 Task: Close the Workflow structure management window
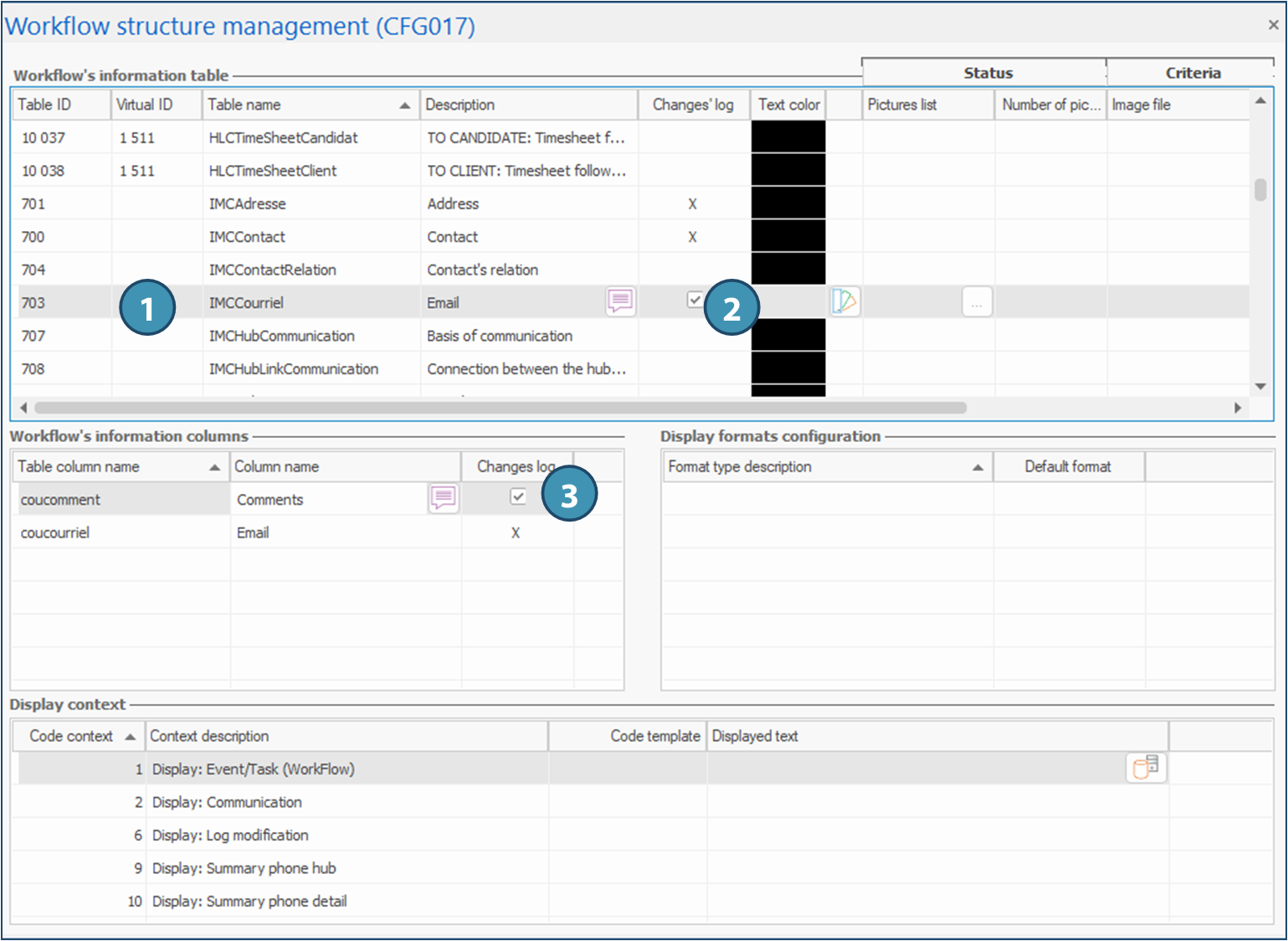1273,25
